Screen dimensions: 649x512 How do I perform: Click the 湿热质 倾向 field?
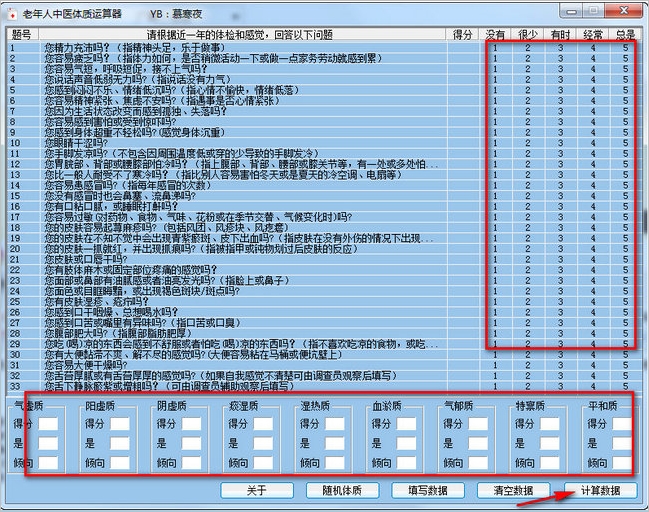point(335,463)
